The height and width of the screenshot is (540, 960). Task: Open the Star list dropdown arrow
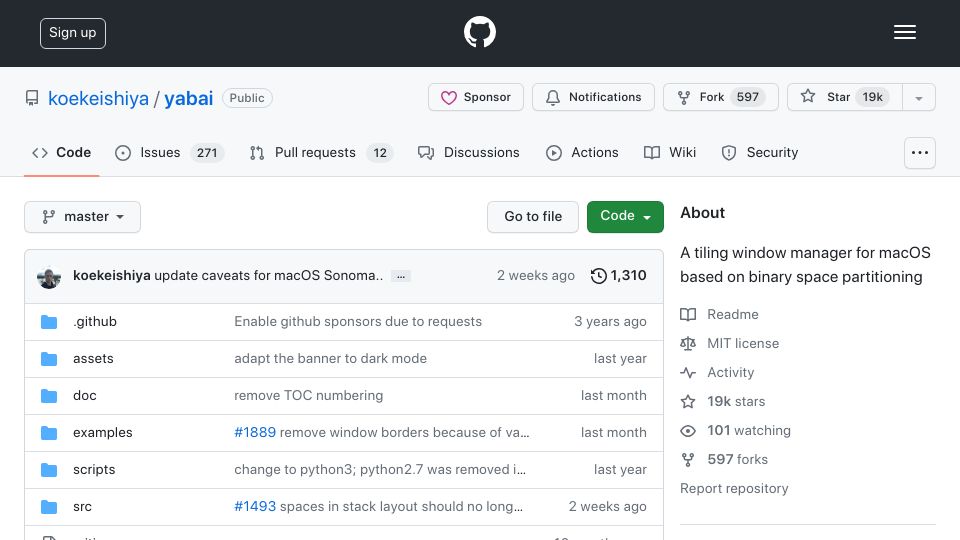(x=918, y=97)
